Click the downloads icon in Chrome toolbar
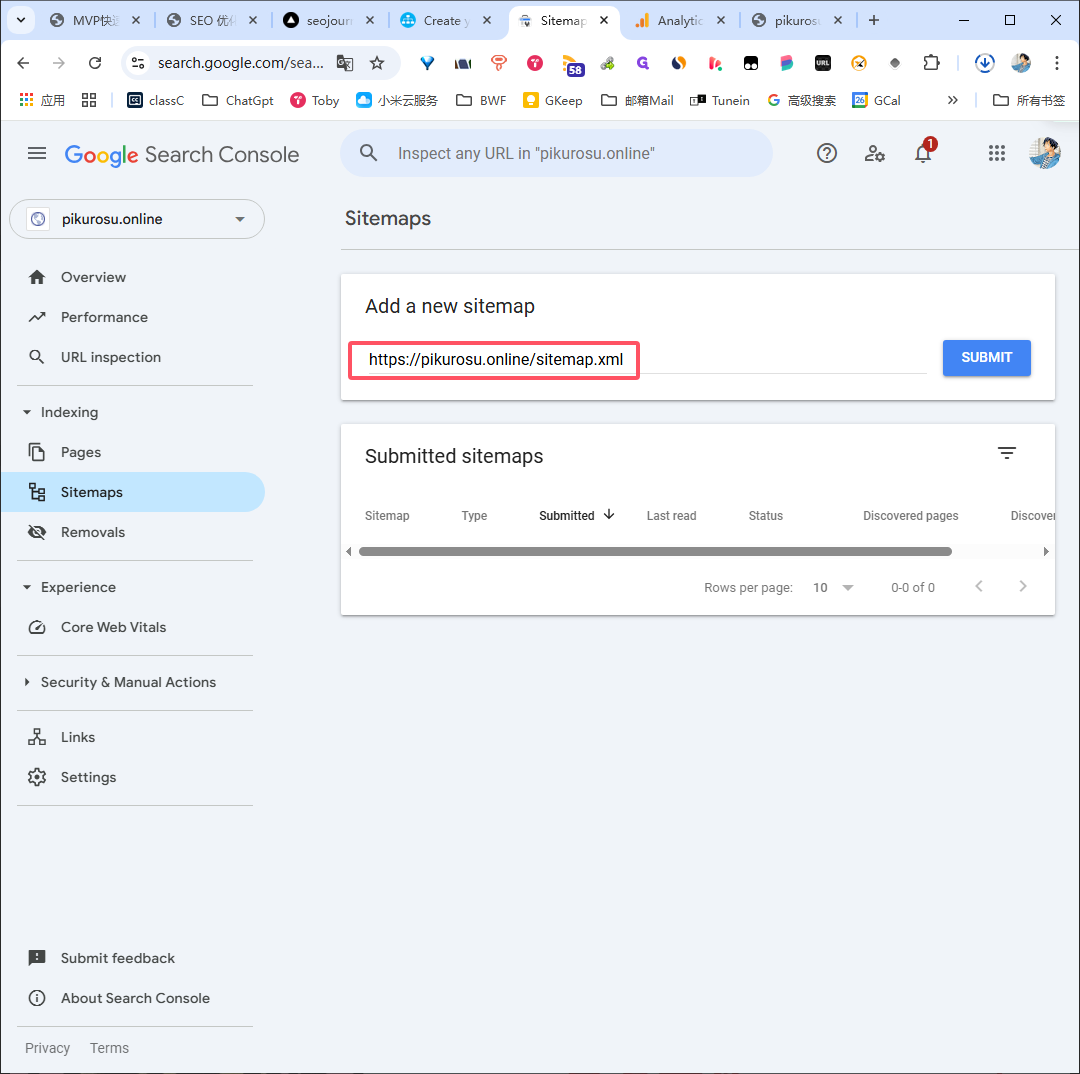The width and height of the screenshot is (1080, 1074). point(984,63)
